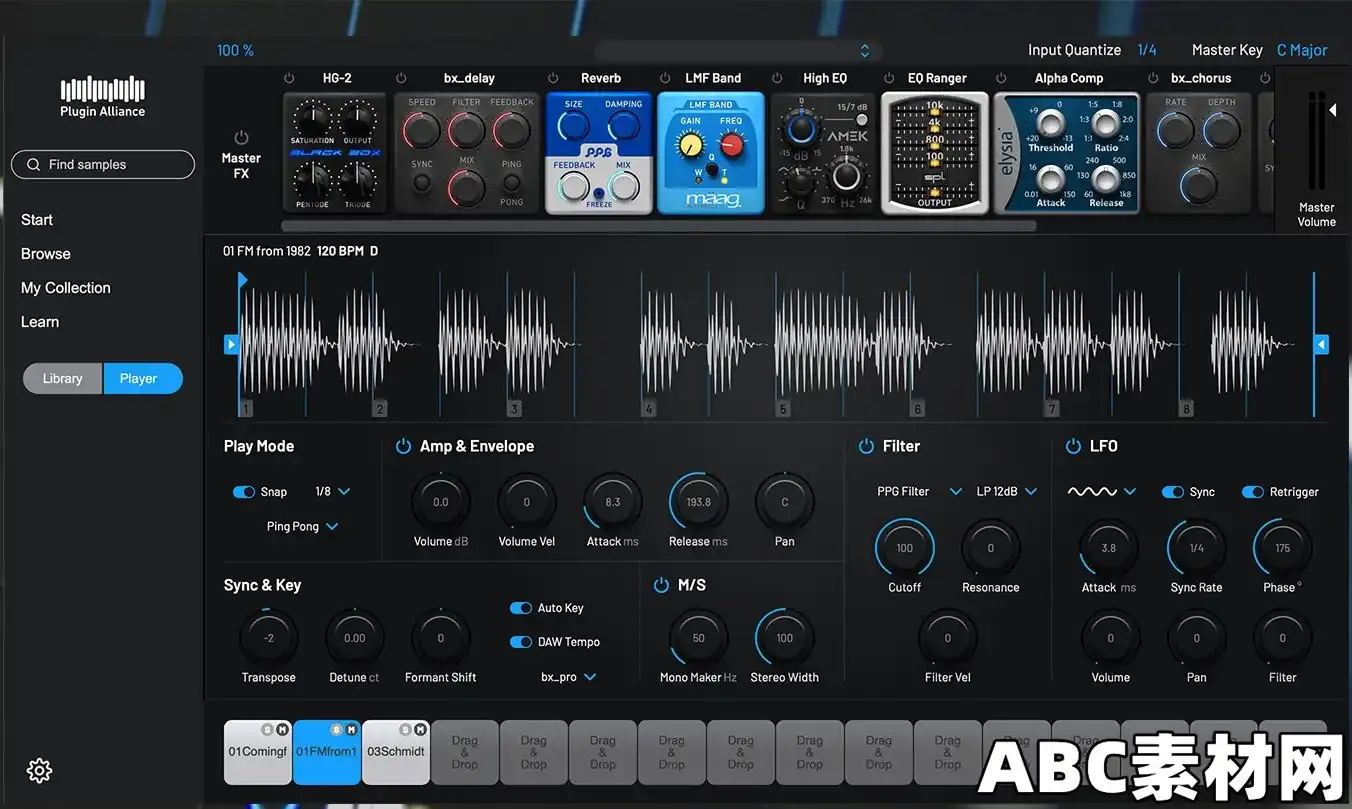Open My Collection in the sidebar

(x=66, y=288)
